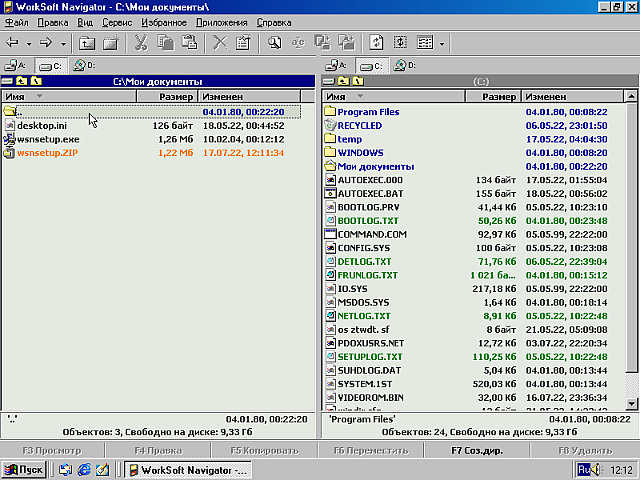The height and width of the screenshot is (480, 640).
Task: Open the Избранное menu
Action: pyautogui.click(x=160, y=22)
